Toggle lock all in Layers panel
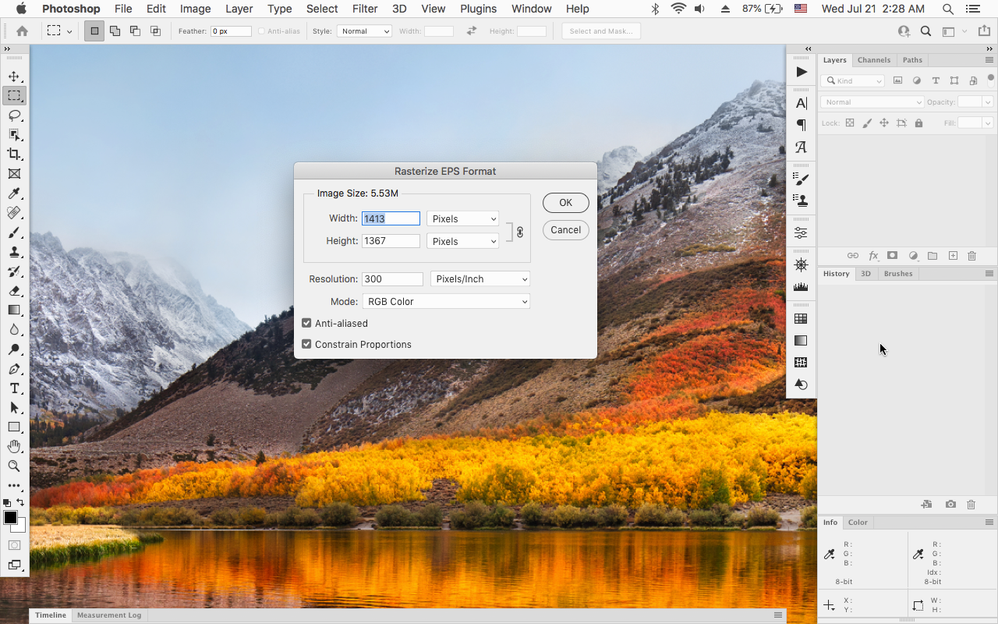The height and width of the screenshot is (624, 998). (919, 123)
